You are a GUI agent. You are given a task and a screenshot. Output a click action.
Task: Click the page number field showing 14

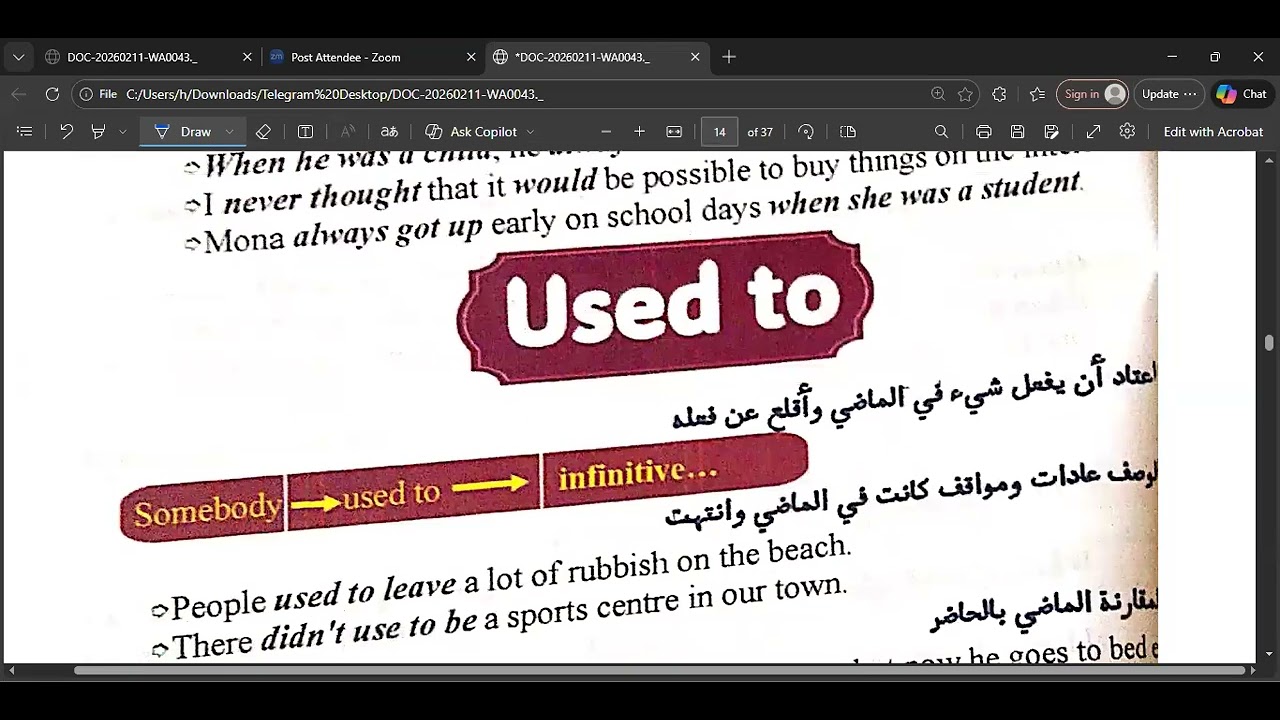click(720, 131)
